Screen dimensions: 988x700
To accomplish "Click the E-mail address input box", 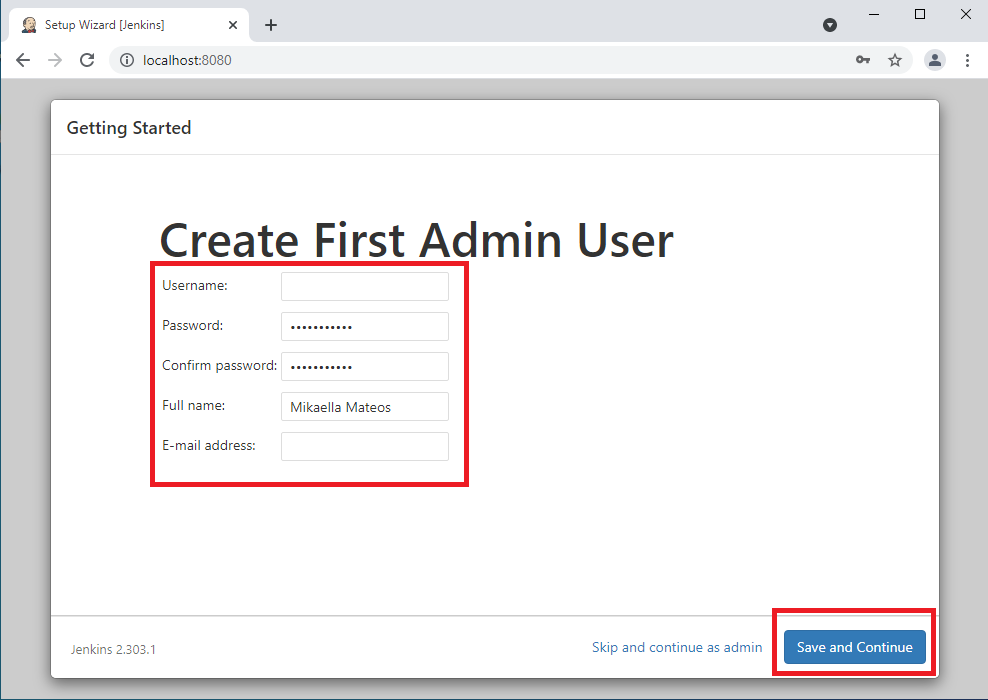I will tap(365, 447).
